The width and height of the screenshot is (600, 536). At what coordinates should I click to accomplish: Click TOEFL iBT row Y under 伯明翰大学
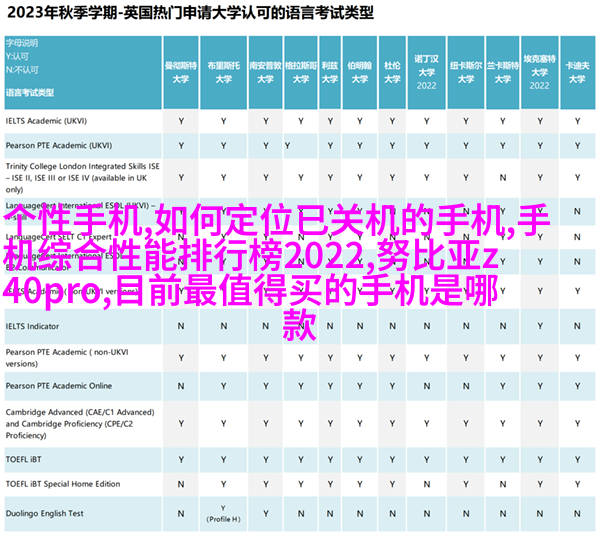(x=360, y=459)
